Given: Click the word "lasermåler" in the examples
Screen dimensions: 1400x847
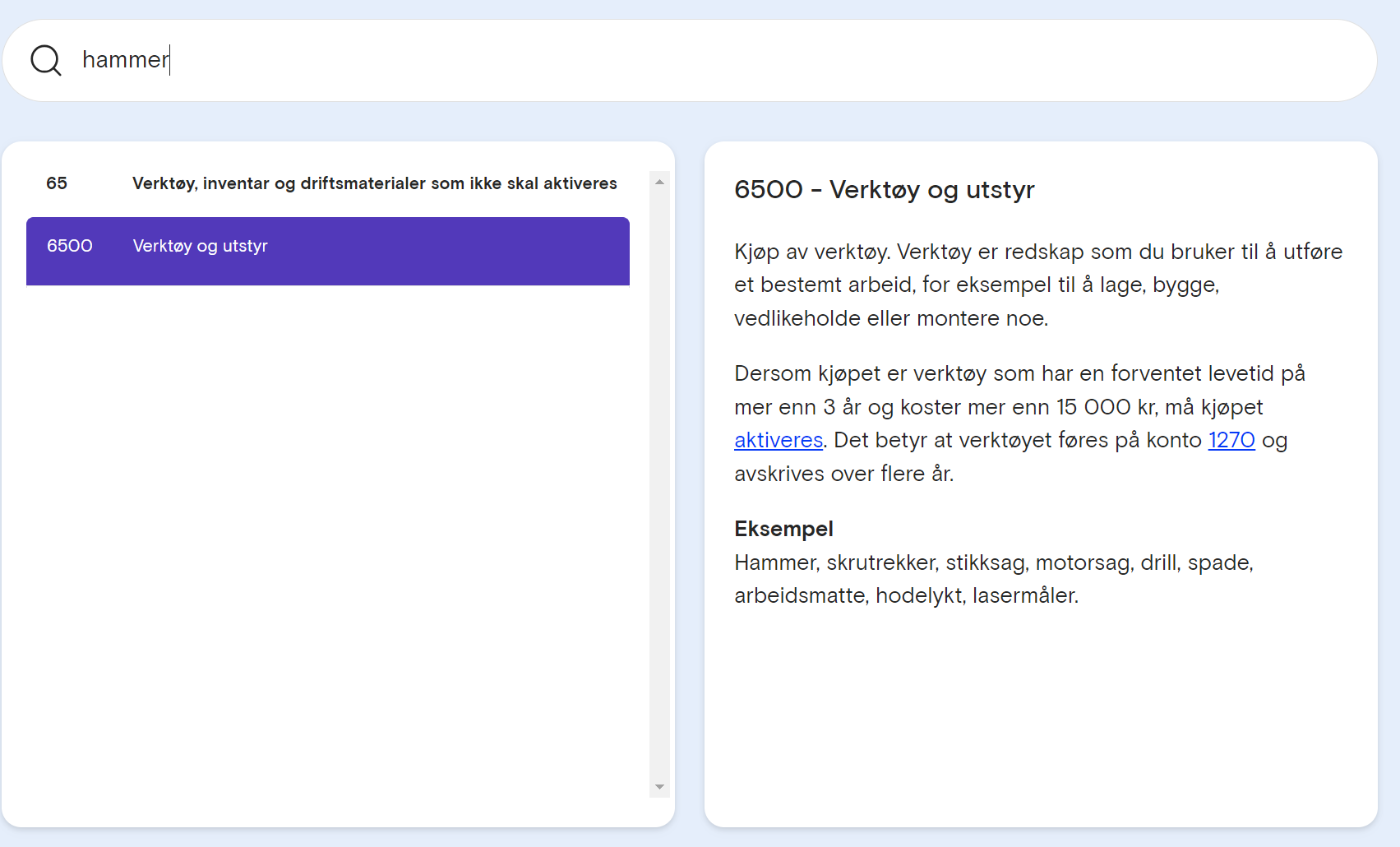Looking at the screenshot, I should [x=1023, y=595].
